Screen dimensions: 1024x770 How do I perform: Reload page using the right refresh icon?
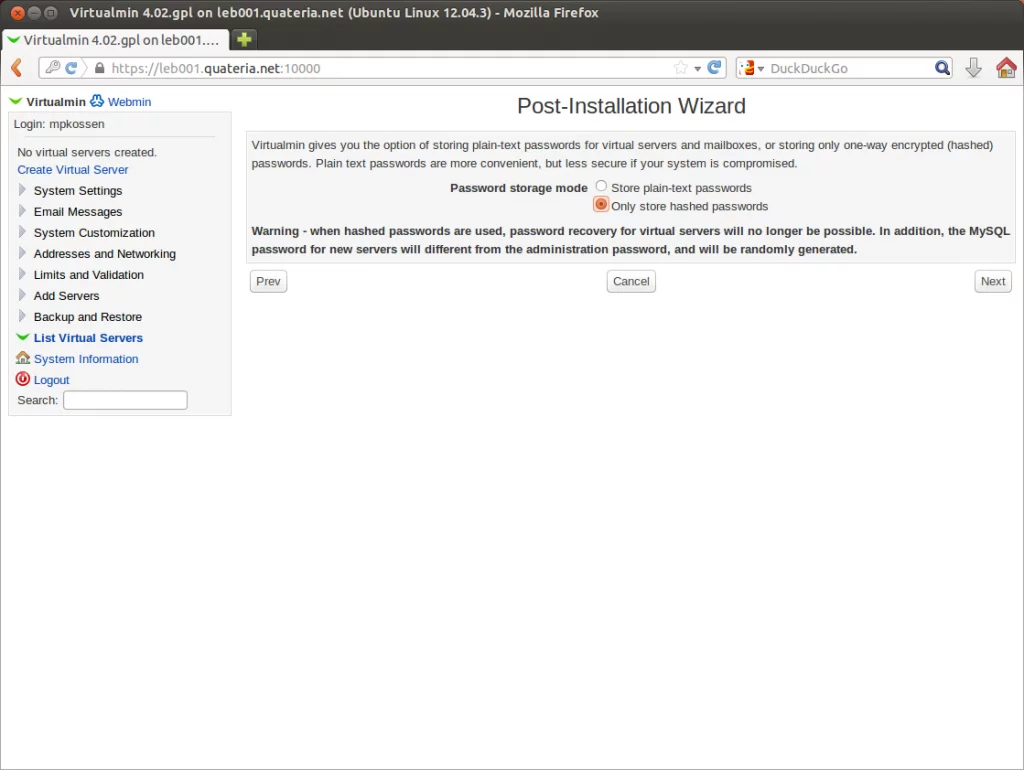tap(714, 67)
